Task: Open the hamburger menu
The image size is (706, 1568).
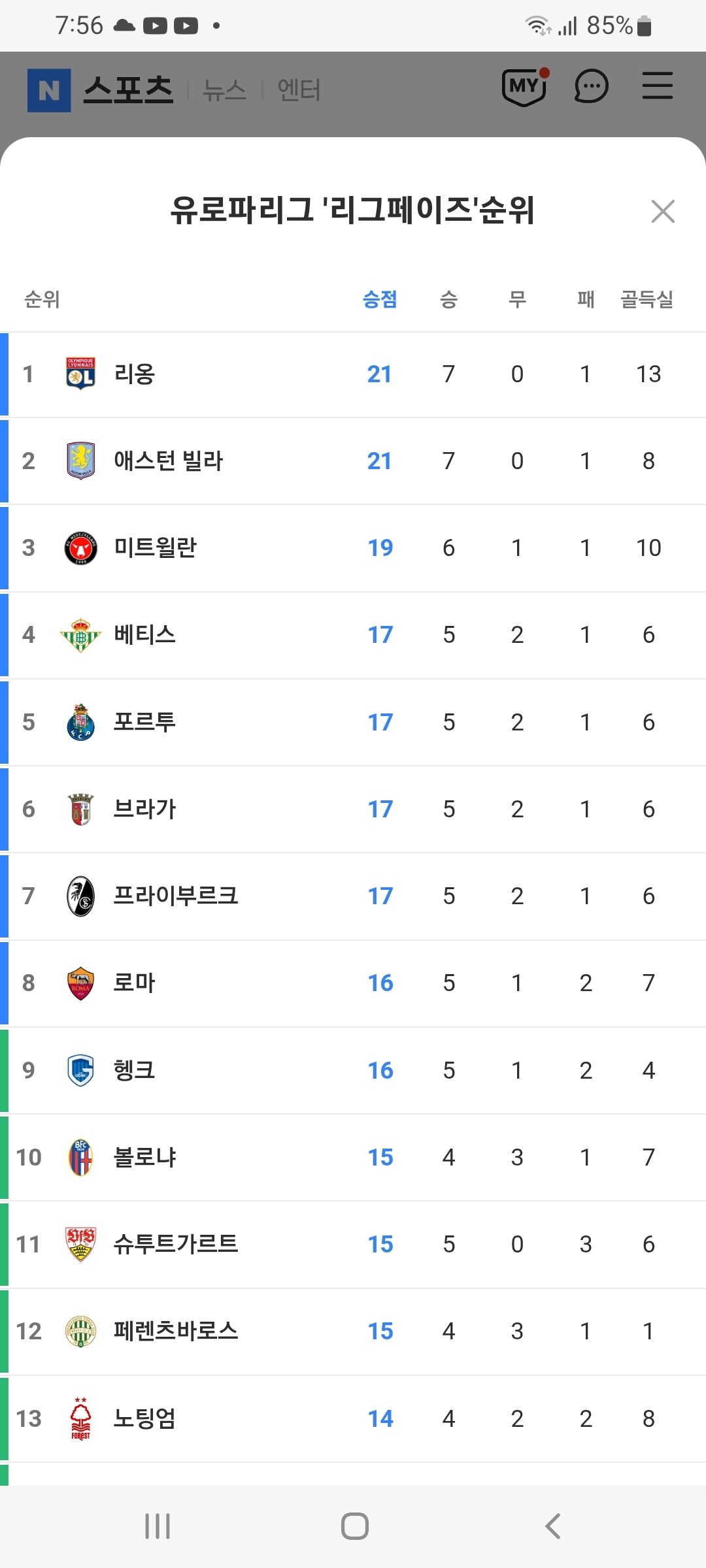Action: click(657, 86)
